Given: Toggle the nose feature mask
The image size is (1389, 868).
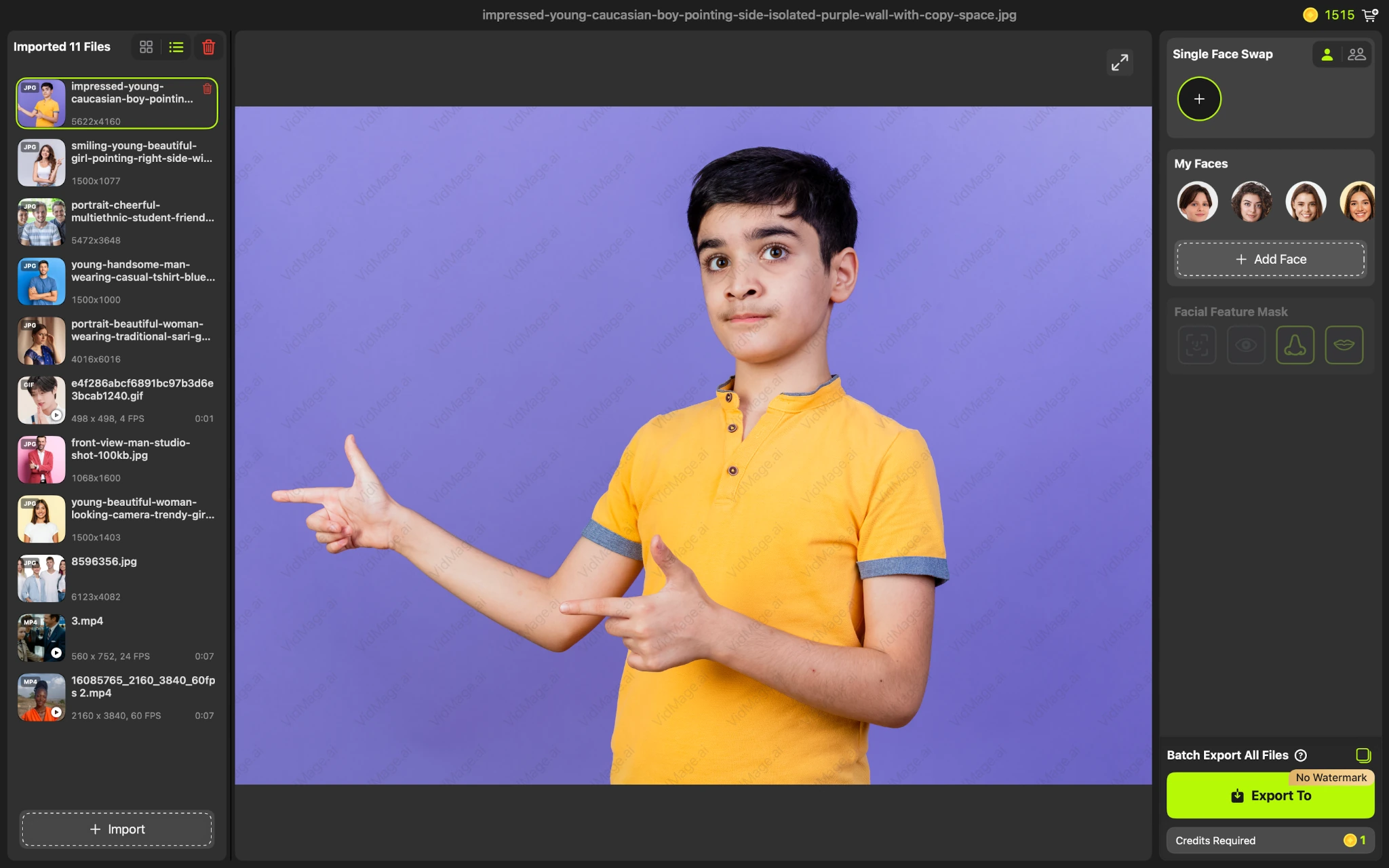Looking at the screenshot, I should coord(1295,345).
